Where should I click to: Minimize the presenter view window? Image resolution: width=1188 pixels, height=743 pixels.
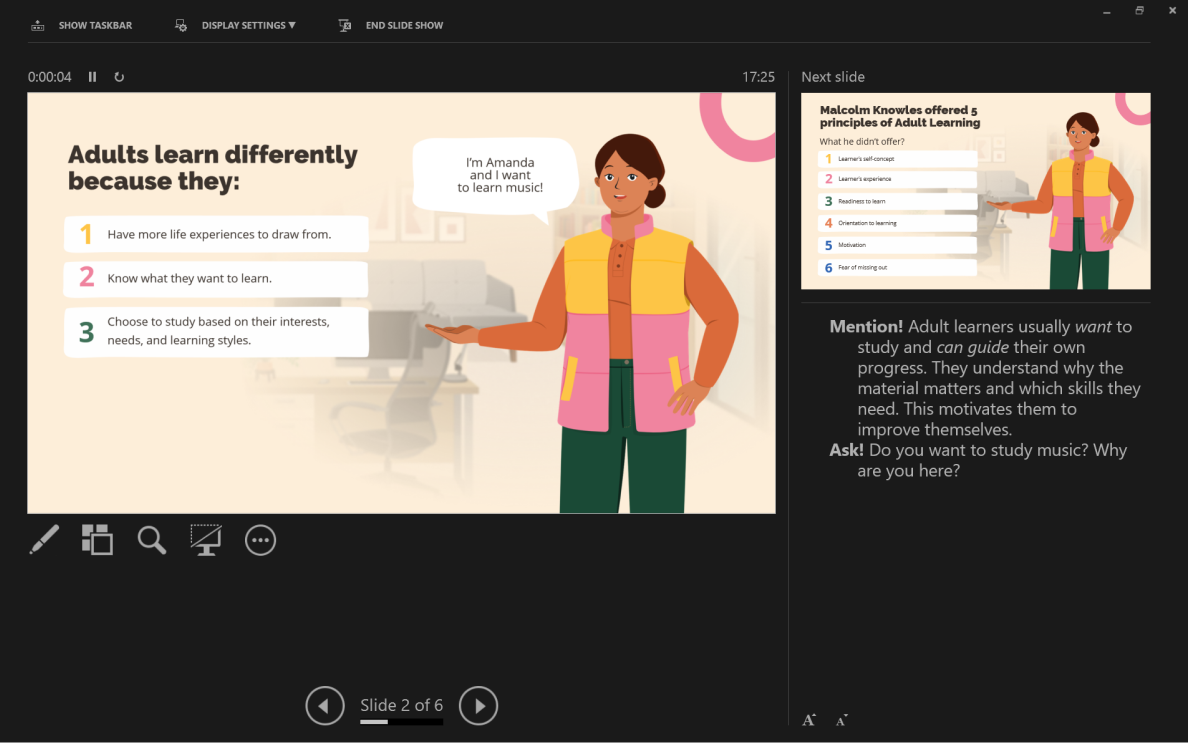click(1107, 11)
